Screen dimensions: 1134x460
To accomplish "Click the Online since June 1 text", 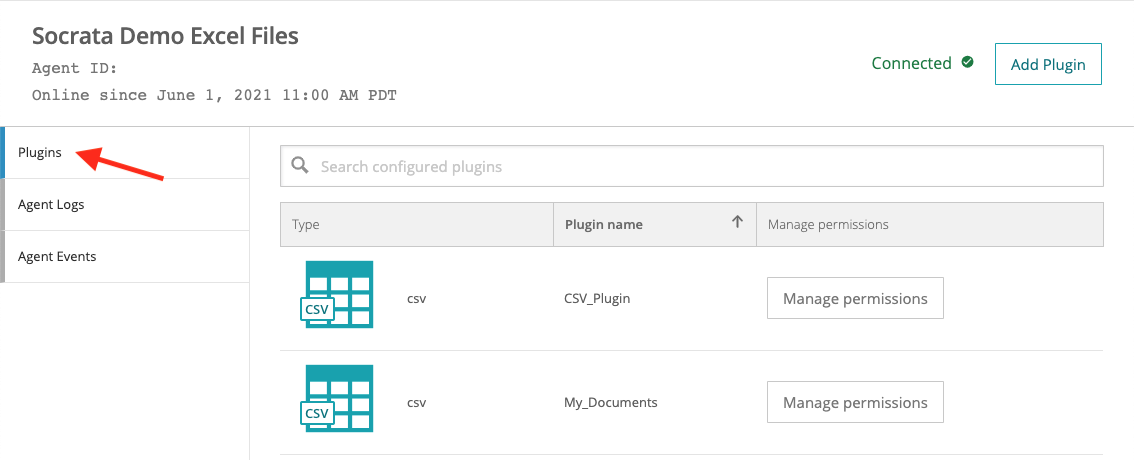I will [214, 95].
